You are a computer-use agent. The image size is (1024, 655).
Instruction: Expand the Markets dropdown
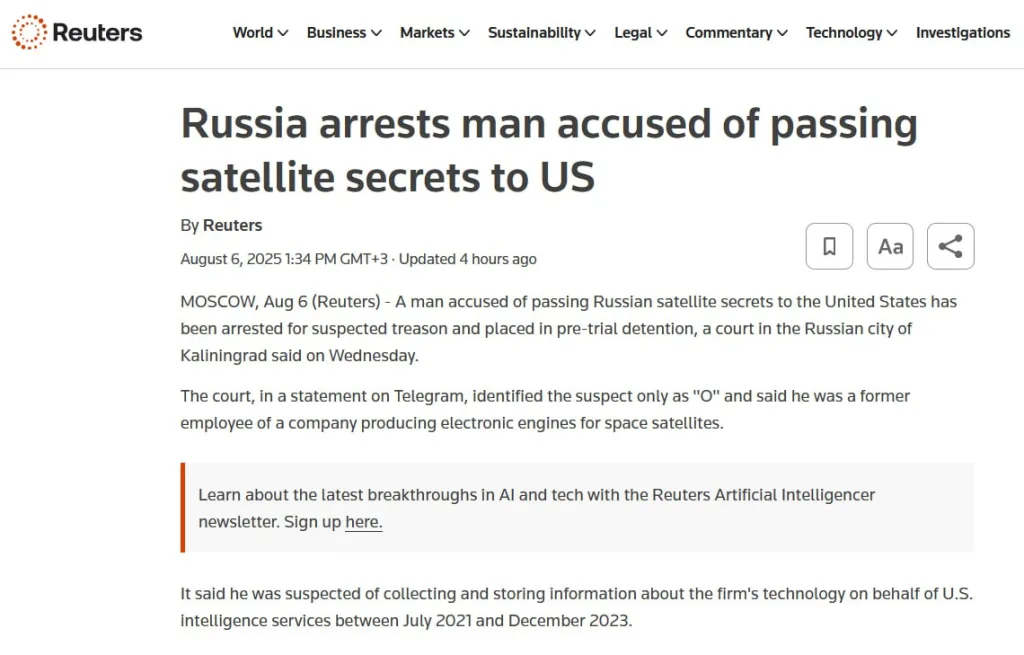[x=433, y=32]
